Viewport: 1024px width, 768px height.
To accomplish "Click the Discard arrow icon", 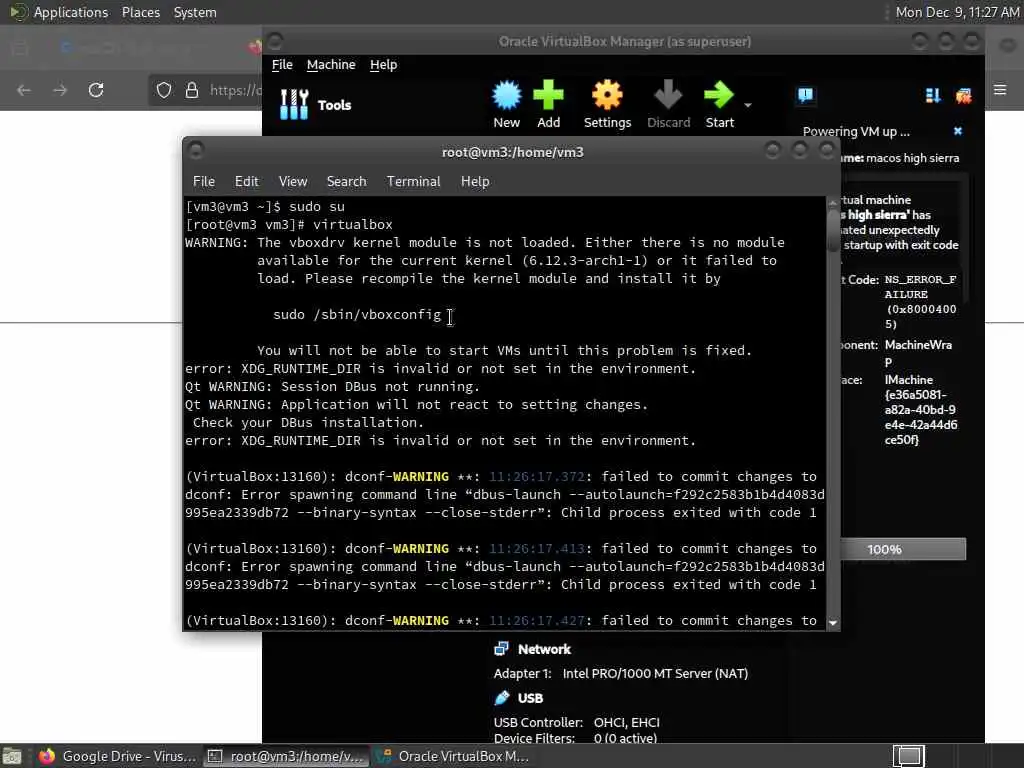I will [668, 96].
